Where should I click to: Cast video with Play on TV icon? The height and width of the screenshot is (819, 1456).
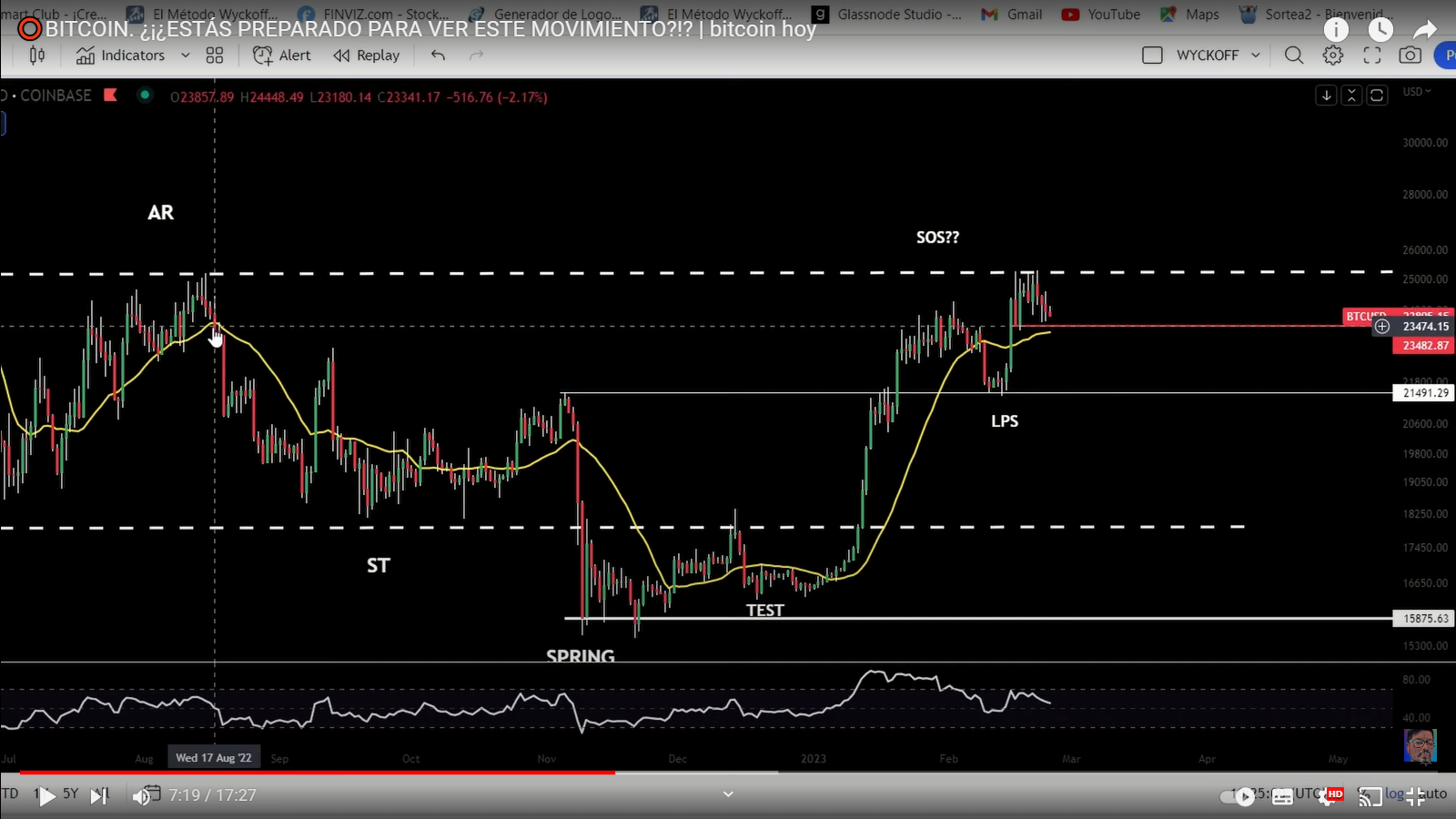1370,797
